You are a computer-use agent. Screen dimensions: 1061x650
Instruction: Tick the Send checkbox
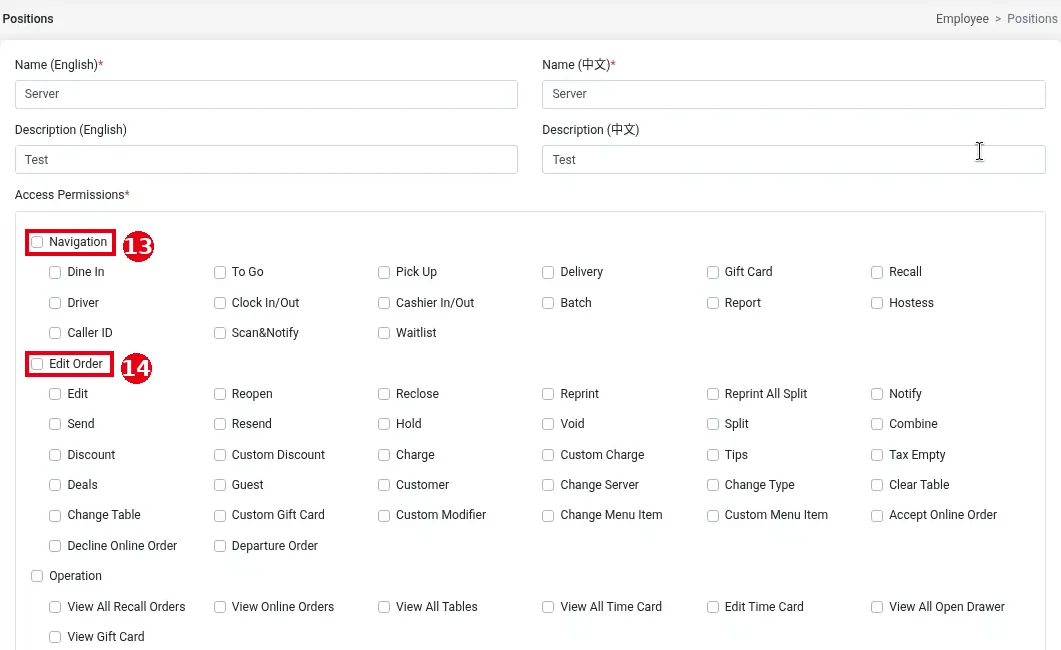[55, 424]
